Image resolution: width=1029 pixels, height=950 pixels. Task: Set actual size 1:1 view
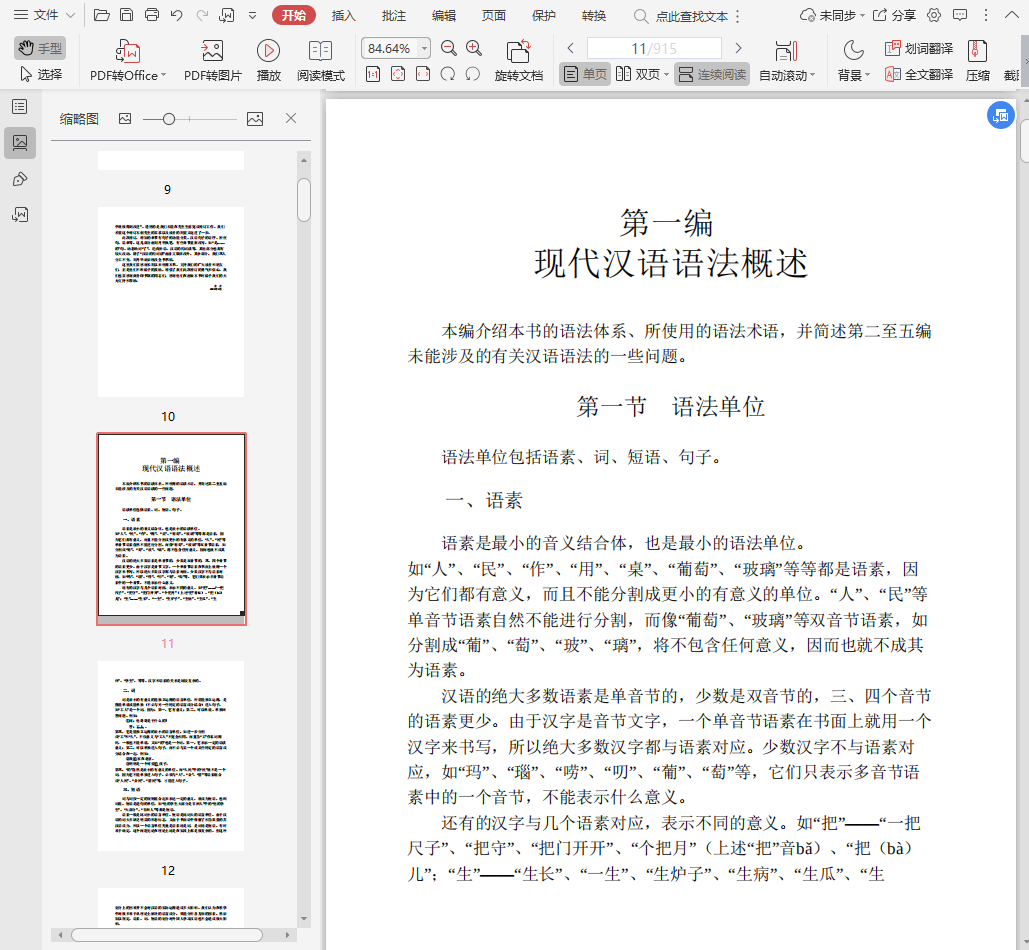[x=373, y=74]
